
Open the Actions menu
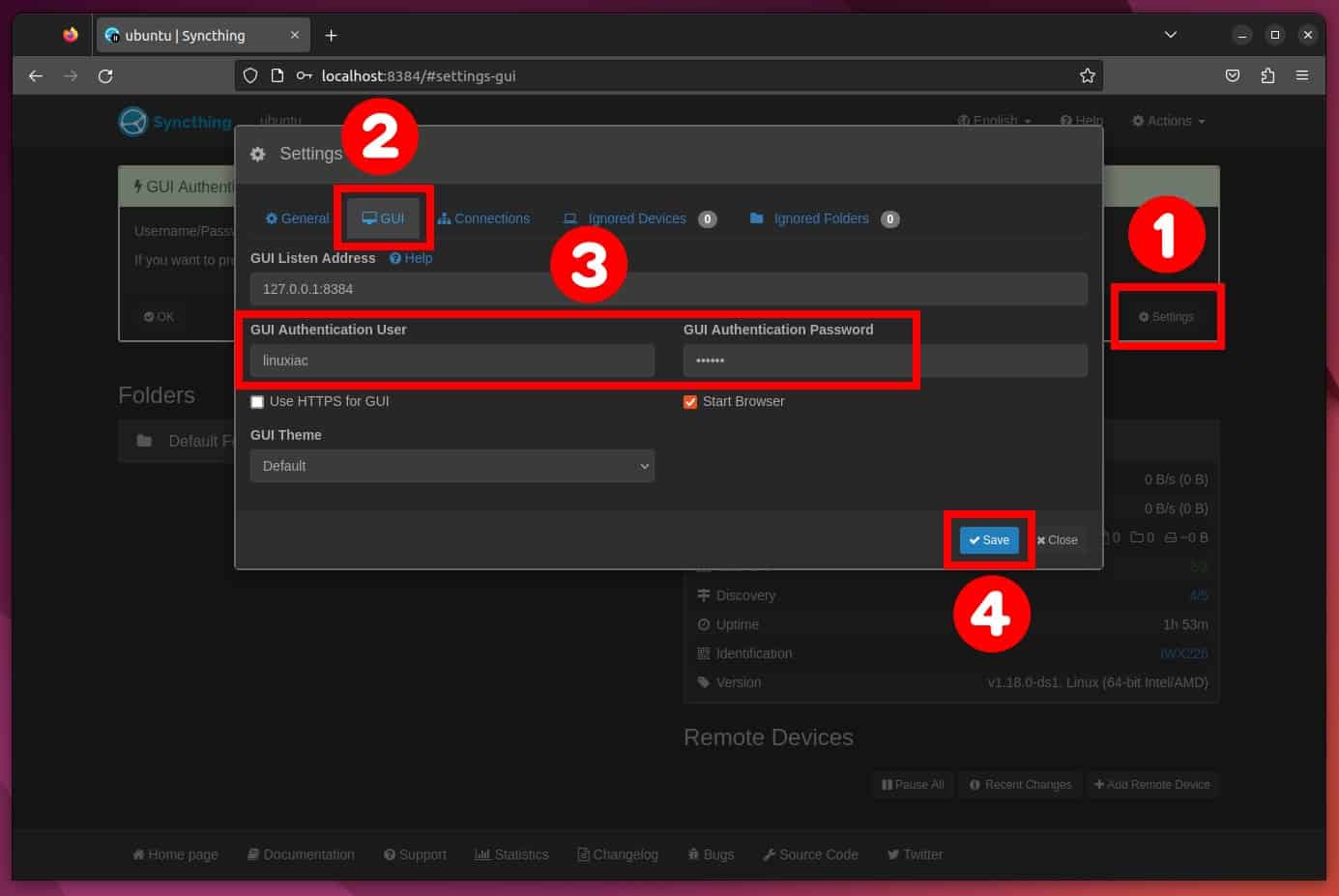coord(1168,121)
